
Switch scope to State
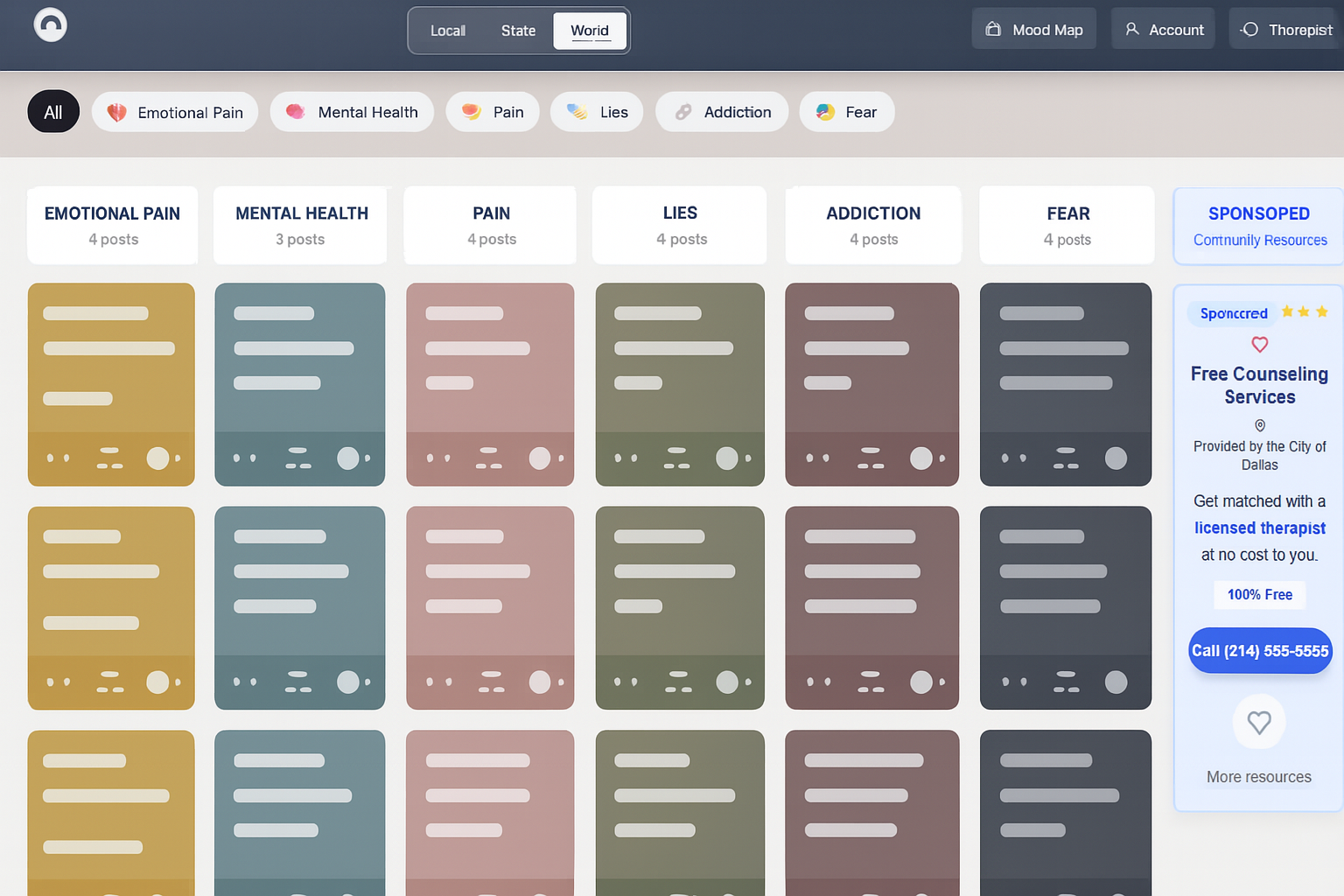click(x=518, y=31)
